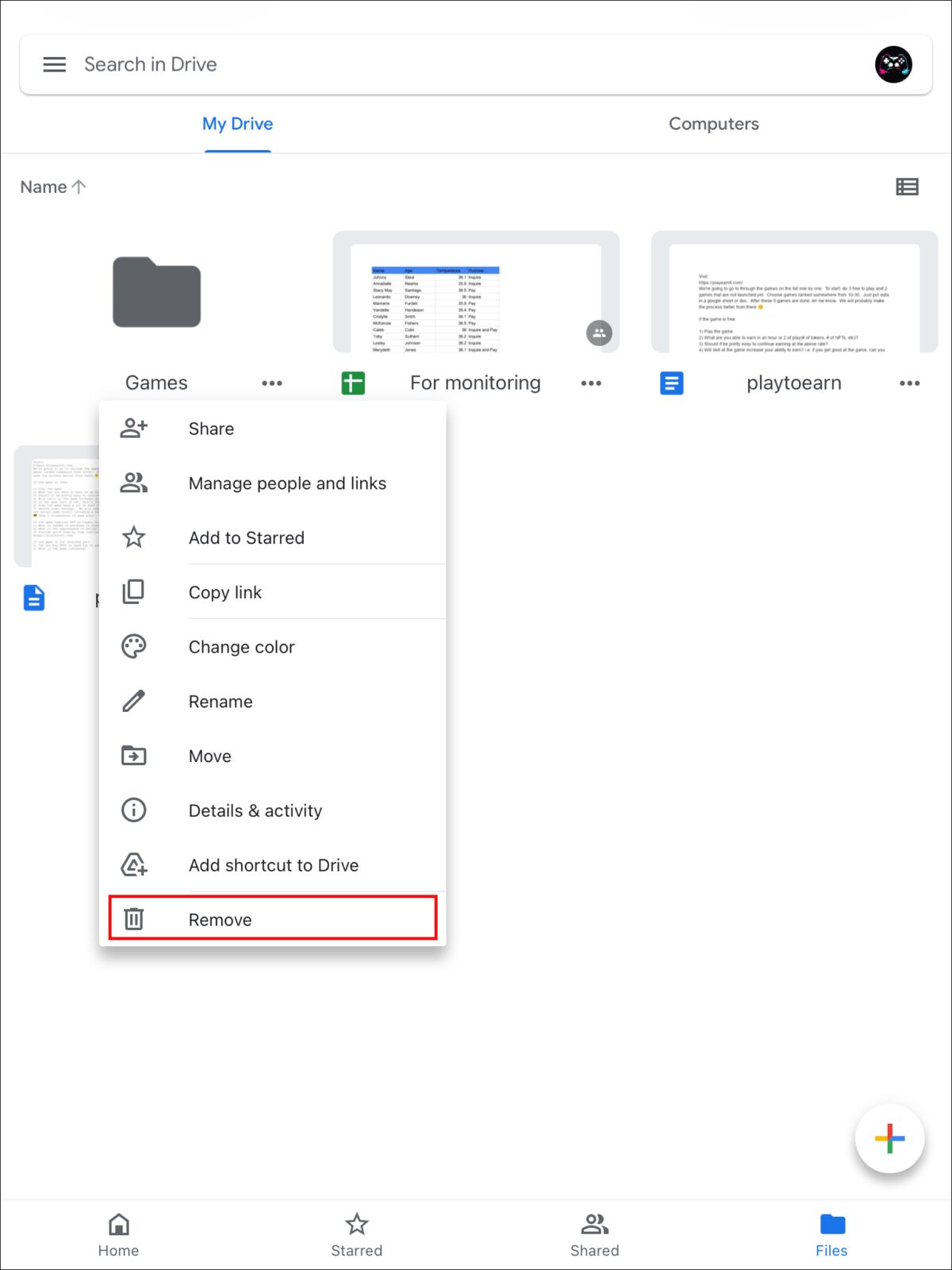Screen dimensions: 952x1270
Task: Click the Add to Starred star icon
Action: [133, 537]
